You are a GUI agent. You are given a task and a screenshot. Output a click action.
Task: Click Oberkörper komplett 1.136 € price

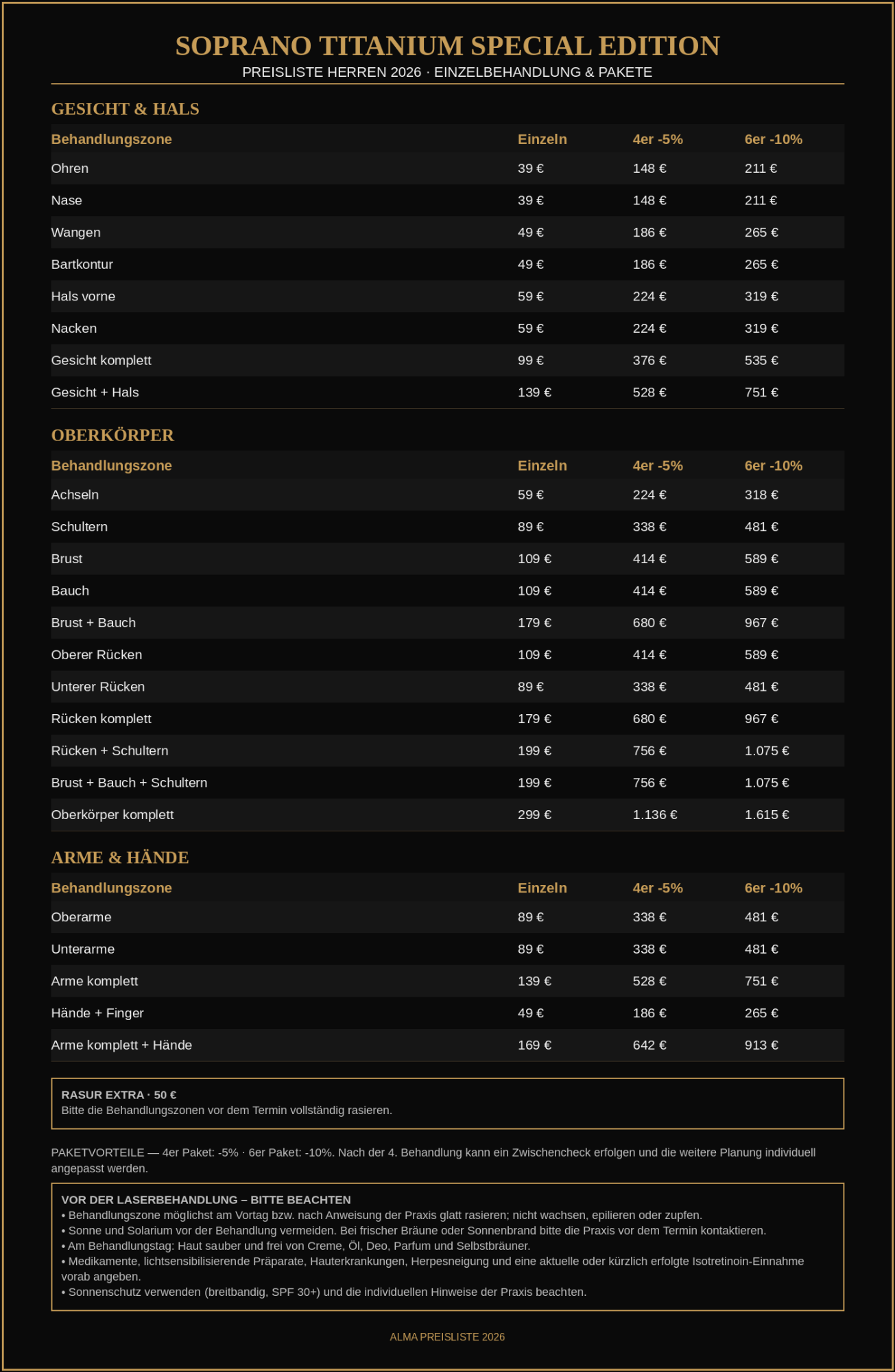click(x=655, y=815)
